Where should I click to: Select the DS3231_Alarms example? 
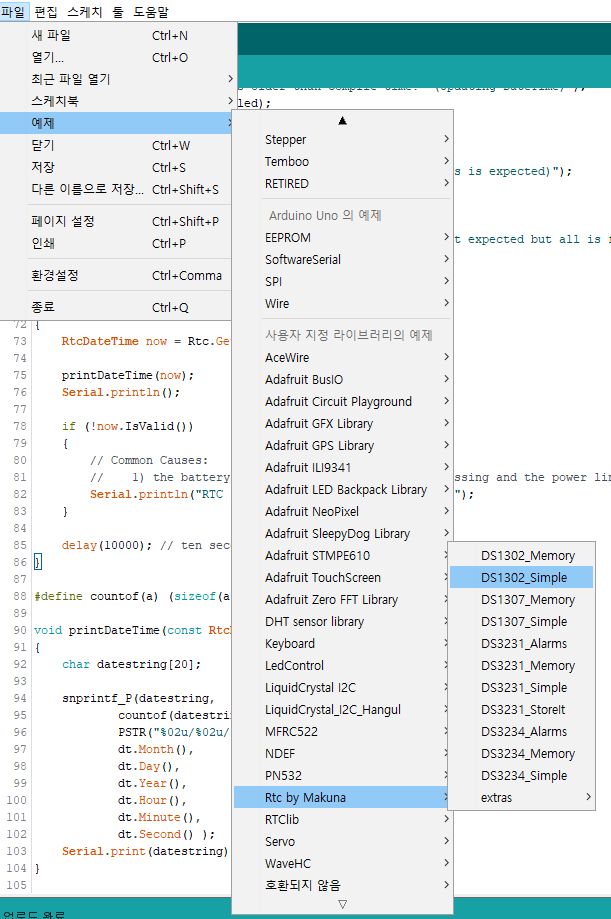tap(522, 643)
